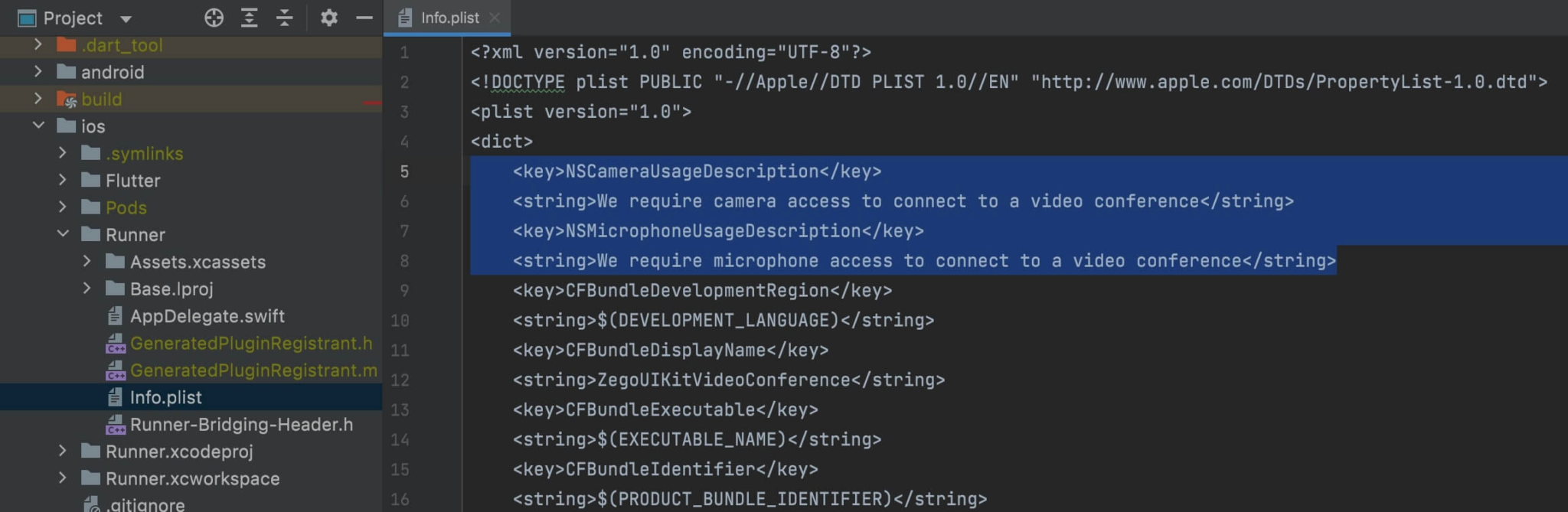Hide the Project tool window with minus icon
Viewport: 1568px width, 512px height.
(x=363, y=18)
